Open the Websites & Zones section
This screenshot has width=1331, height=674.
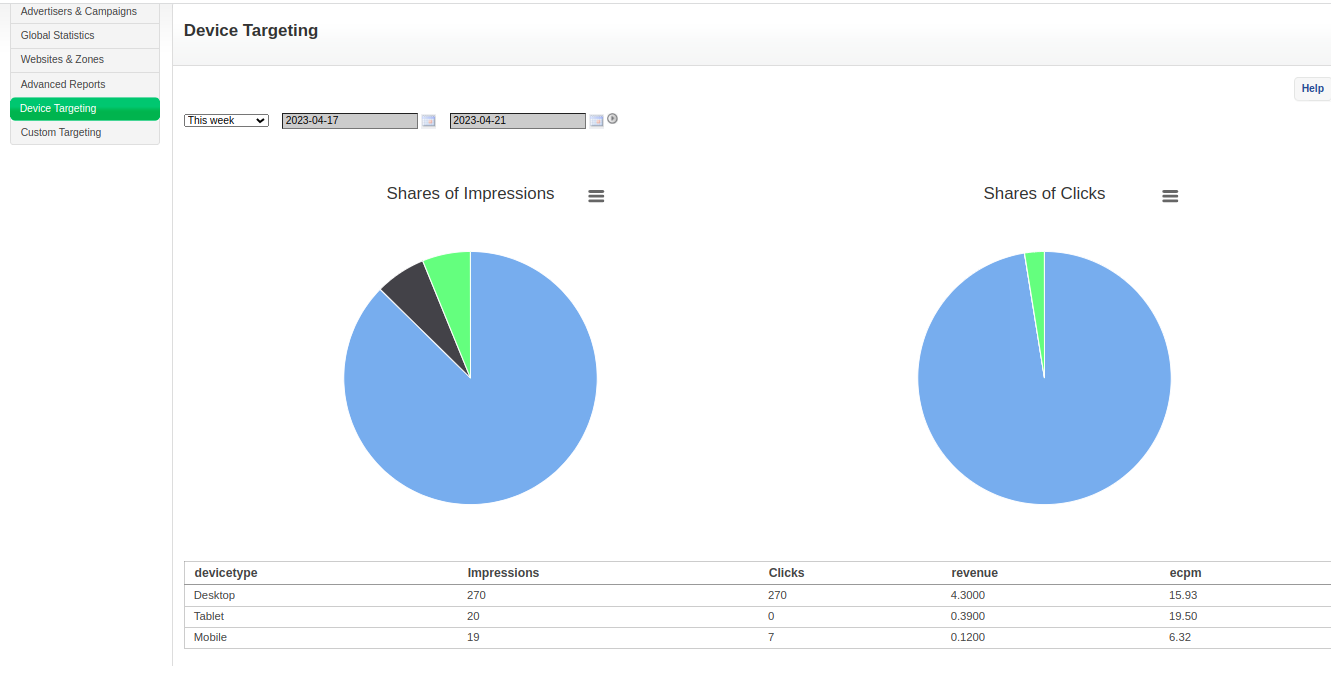[62, 60]
